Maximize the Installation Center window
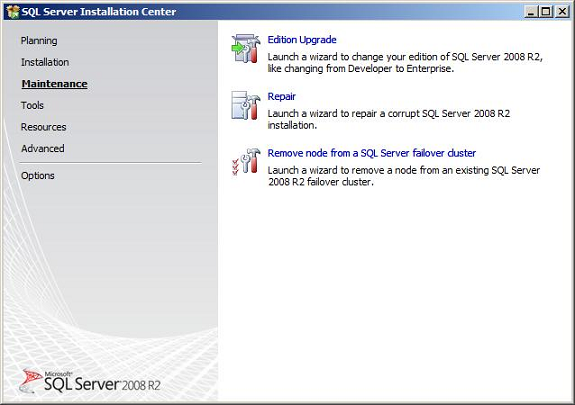This screenshot has height=405, width=575. pyautogui.click(x=546, y=12)
